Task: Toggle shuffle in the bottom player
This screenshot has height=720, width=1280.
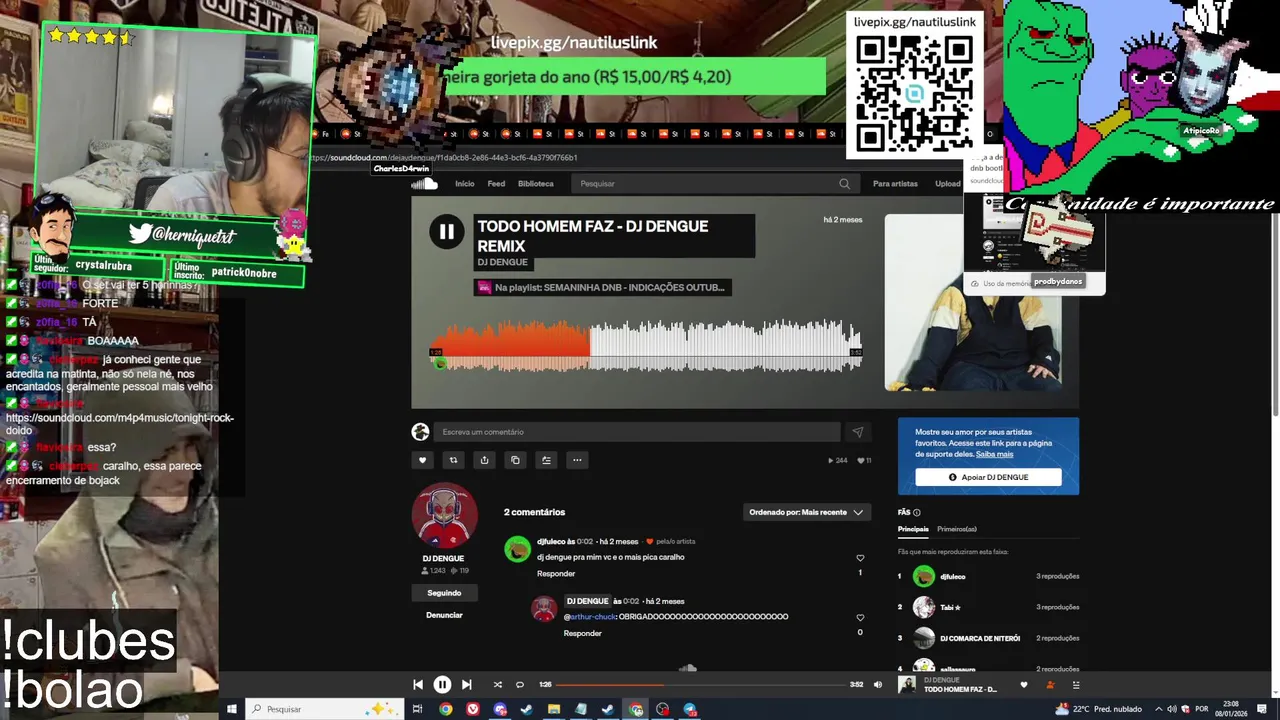Action: 497,685
